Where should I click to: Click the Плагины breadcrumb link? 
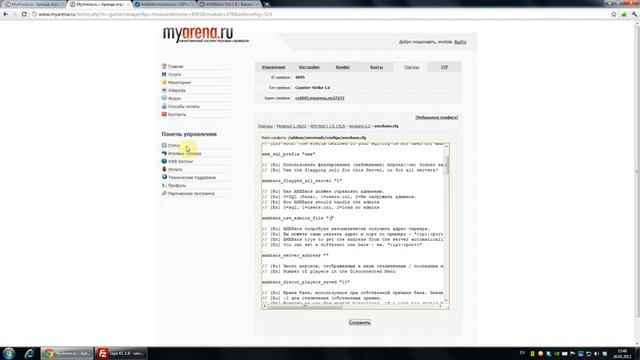(x=265, y=126)
